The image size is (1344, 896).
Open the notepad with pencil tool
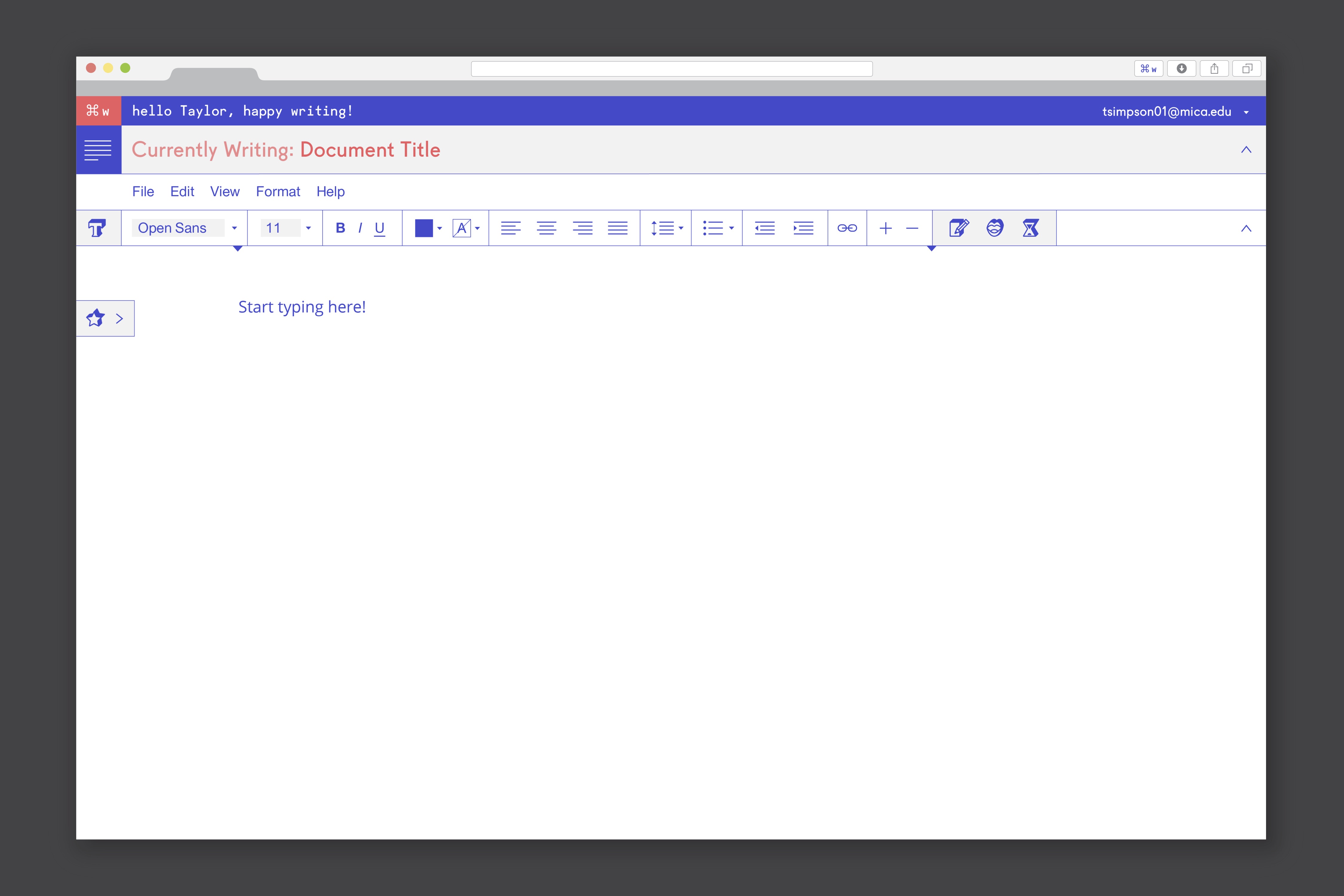(958, 228)
